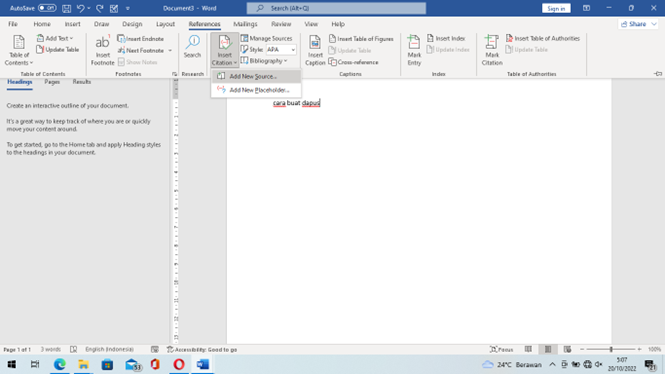Click the Save icon in title bar

[x=67, y=8]
